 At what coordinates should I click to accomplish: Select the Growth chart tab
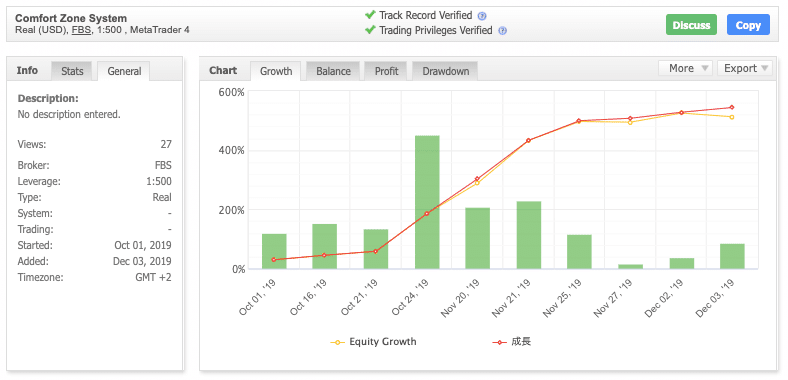pos(276,71)
